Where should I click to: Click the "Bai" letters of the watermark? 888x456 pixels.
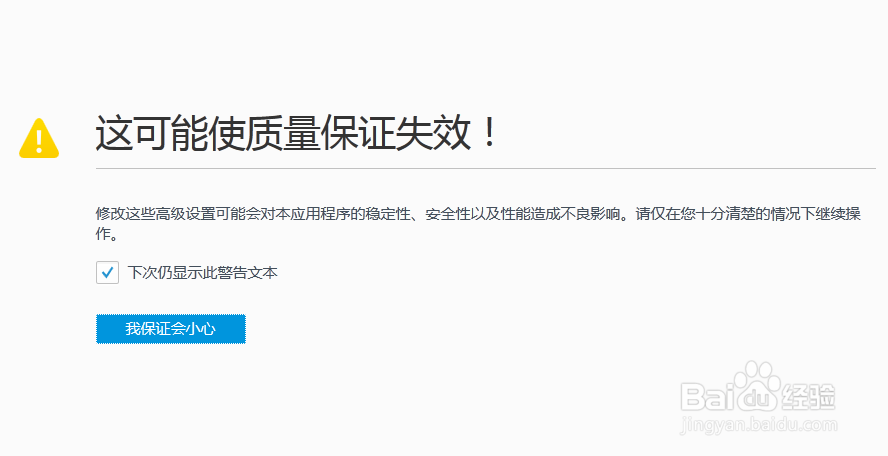pyautogui.click(x=706, y=397)
